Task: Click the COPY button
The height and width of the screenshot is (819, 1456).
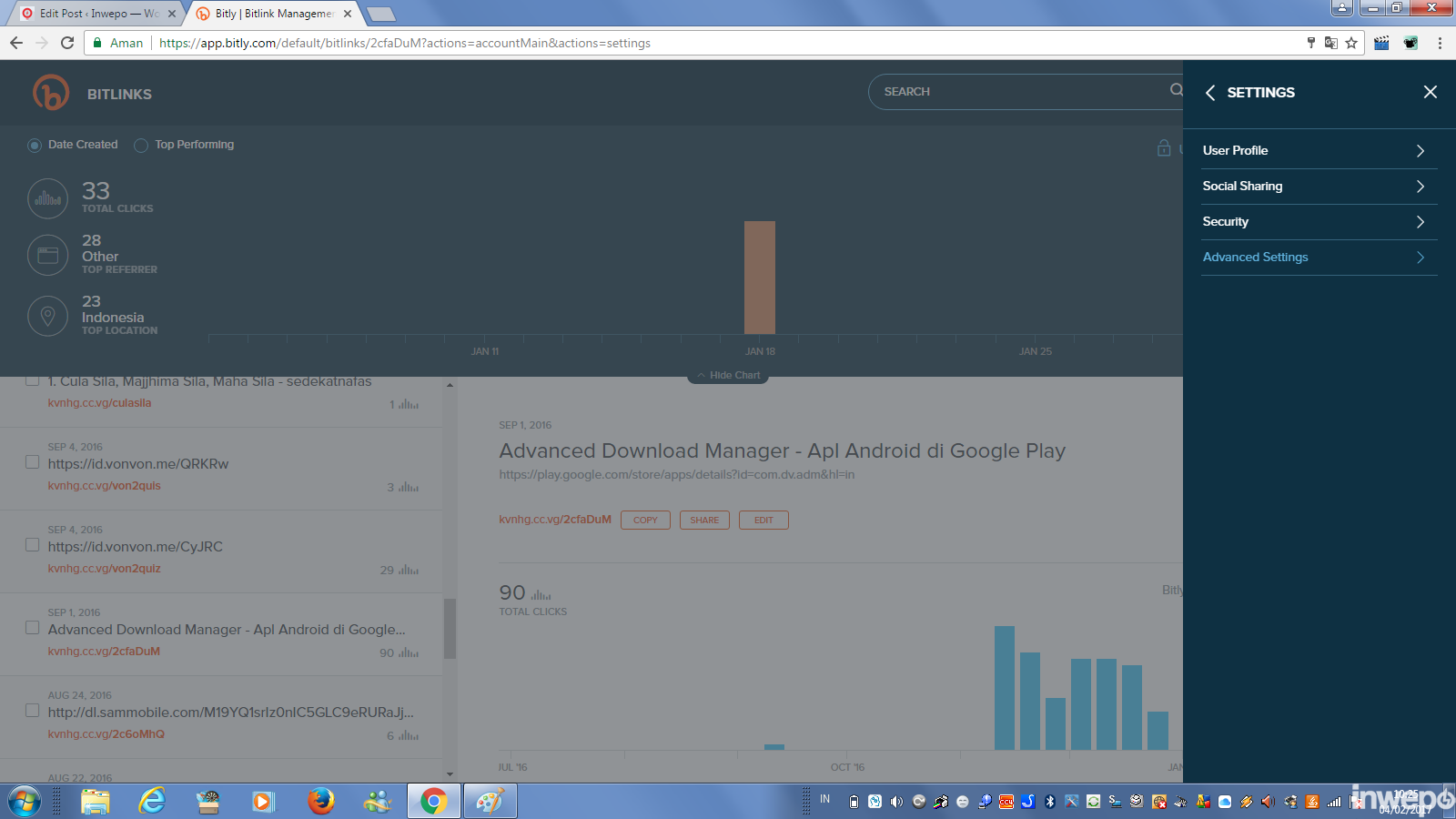Action: pyautogui.click(x=645, y=520)
